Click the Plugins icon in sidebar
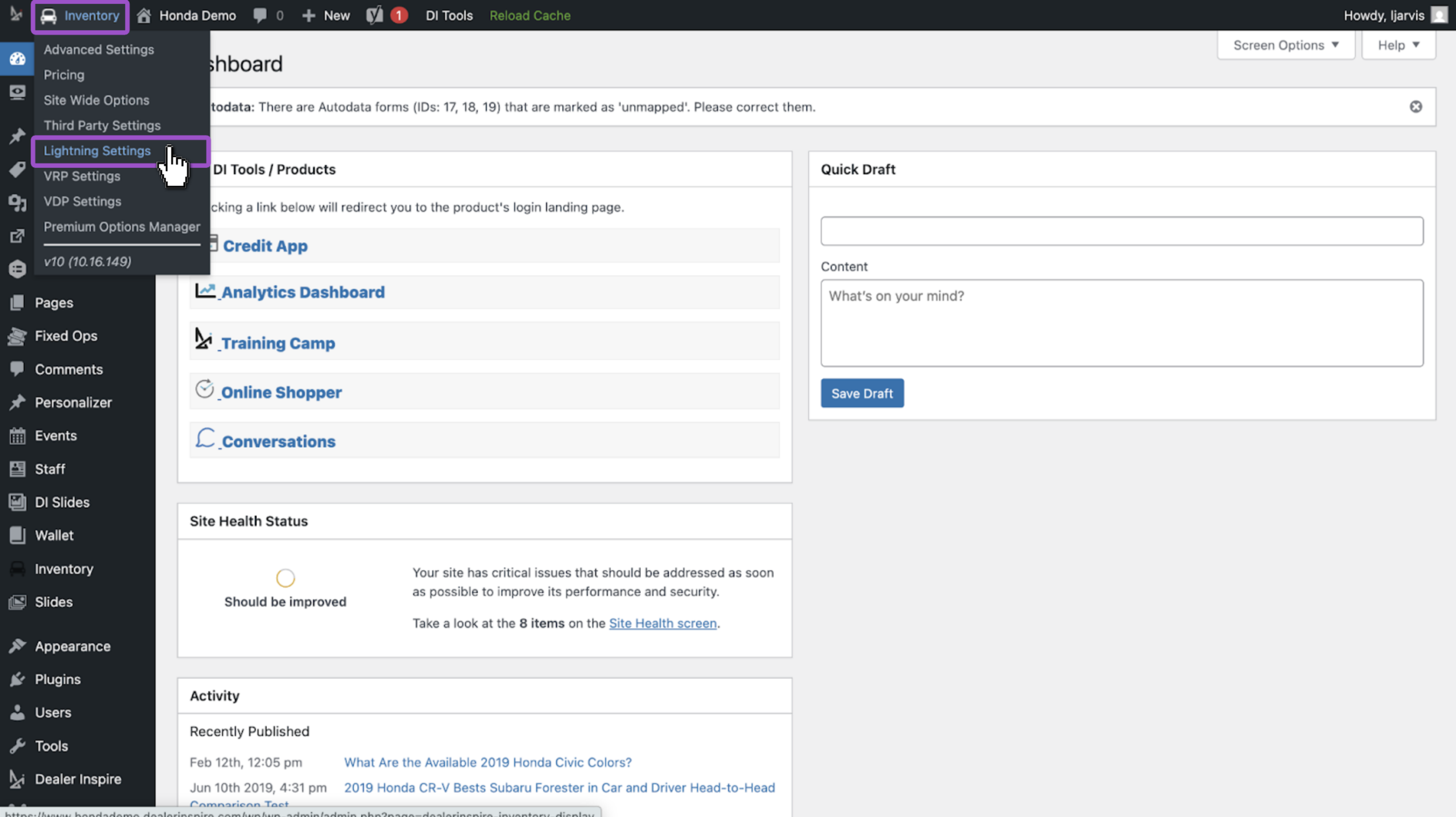 tap(17, 679)
